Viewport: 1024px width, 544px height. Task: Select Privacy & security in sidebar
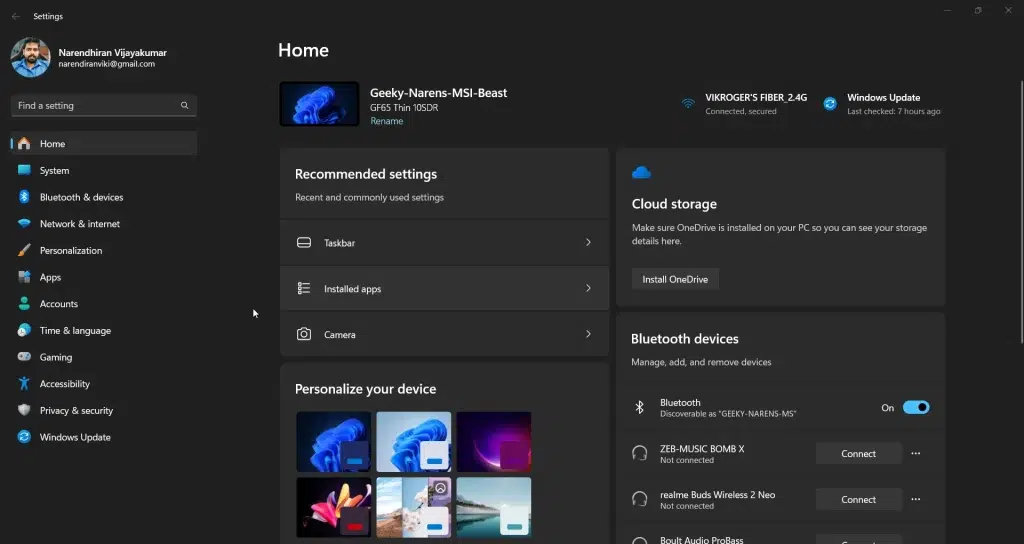tap(104, 410)
